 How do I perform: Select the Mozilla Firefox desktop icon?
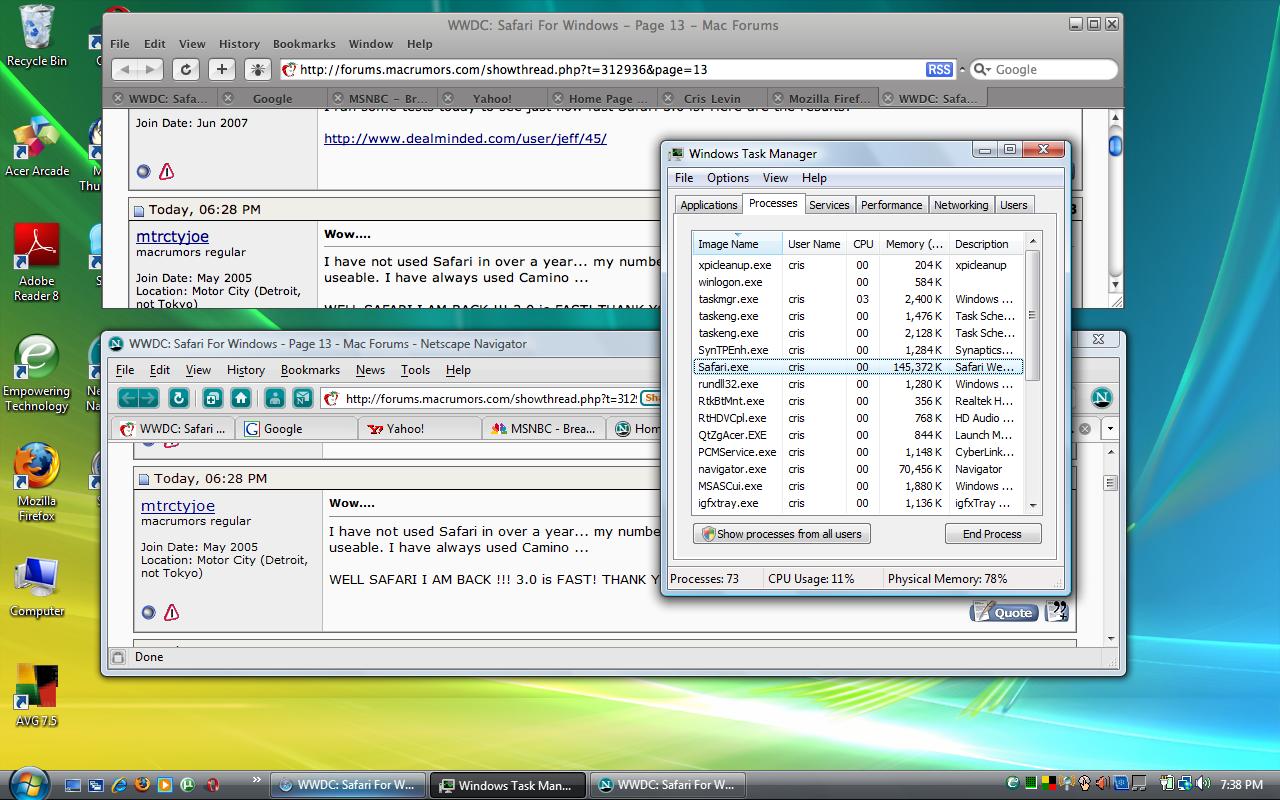[37, 483]
